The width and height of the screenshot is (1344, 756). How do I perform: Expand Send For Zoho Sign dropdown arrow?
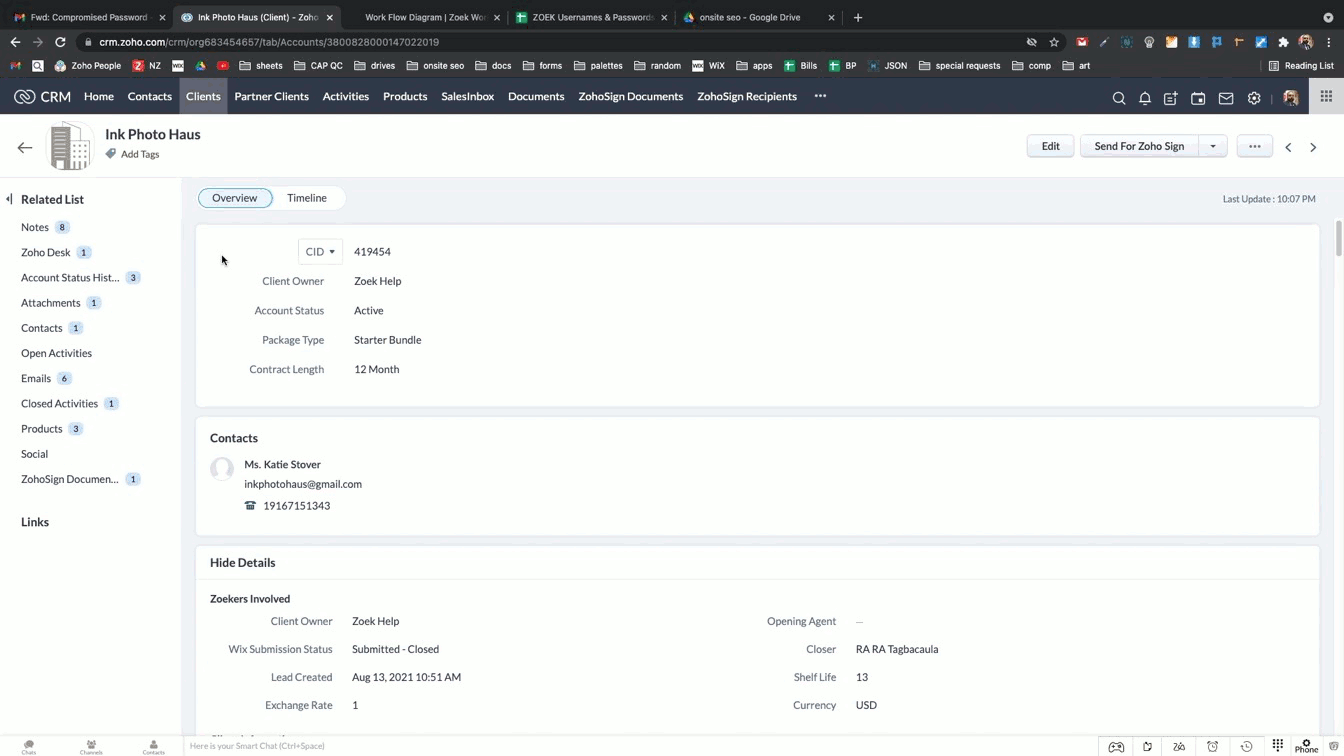[x=1213, y=146]
